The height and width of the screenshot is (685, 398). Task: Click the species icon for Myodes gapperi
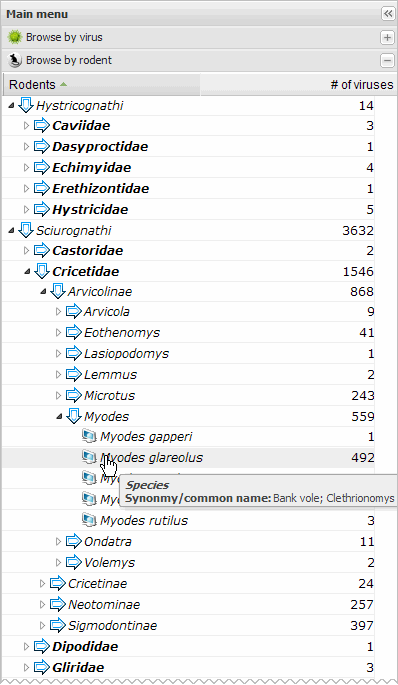(89, 436)
